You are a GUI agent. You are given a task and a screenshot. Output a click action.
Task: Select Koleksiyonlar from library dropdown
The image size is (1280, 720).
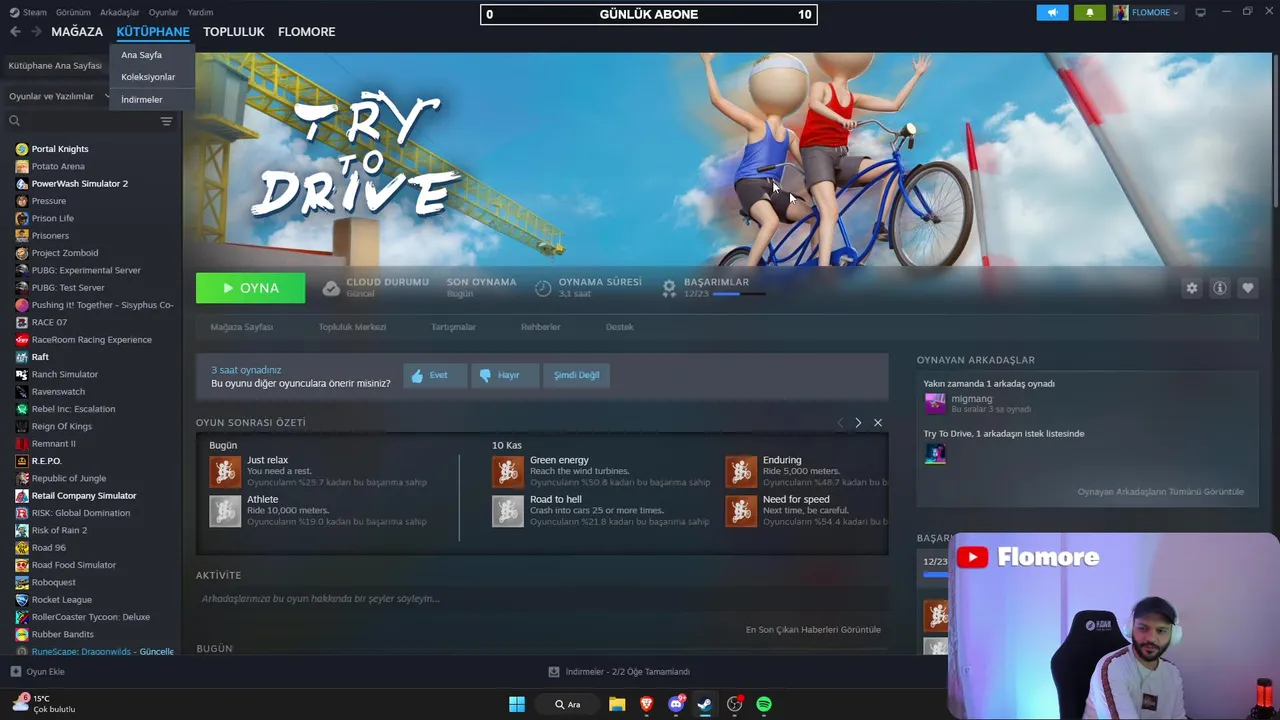[x=148, y=77]
